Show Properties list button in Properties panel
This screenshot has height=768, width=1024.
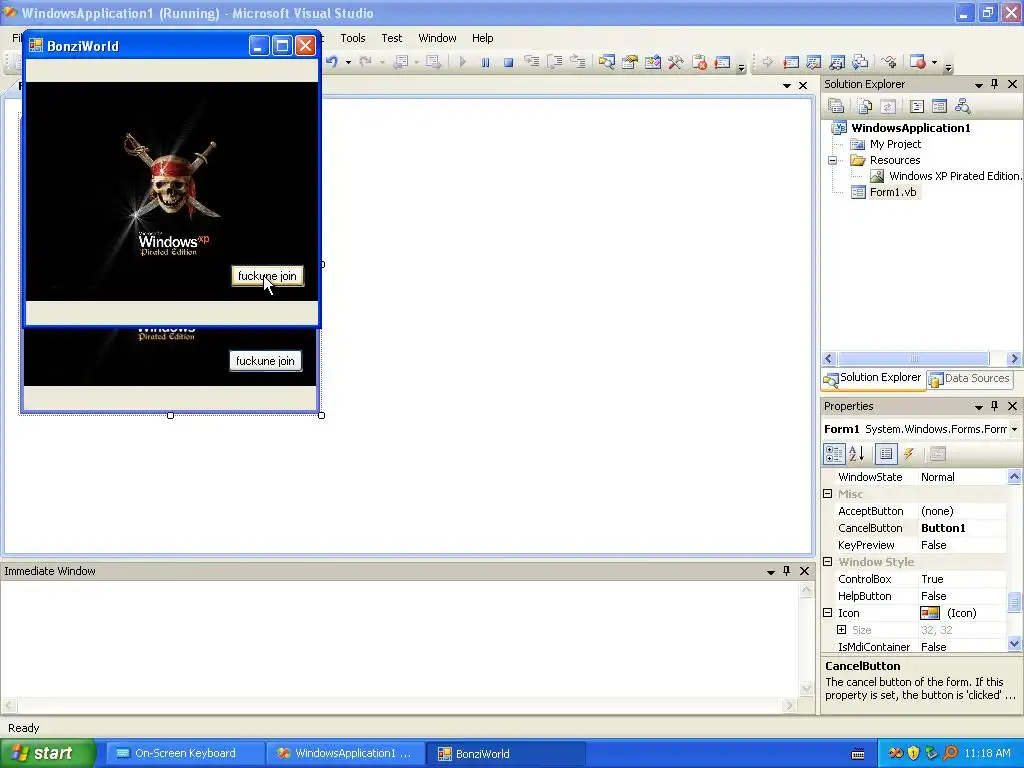coord(886,454)
